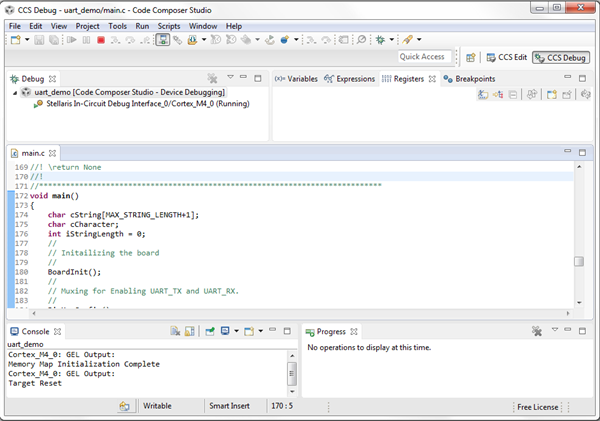Click the Registers show type names icon

(483, 94)
